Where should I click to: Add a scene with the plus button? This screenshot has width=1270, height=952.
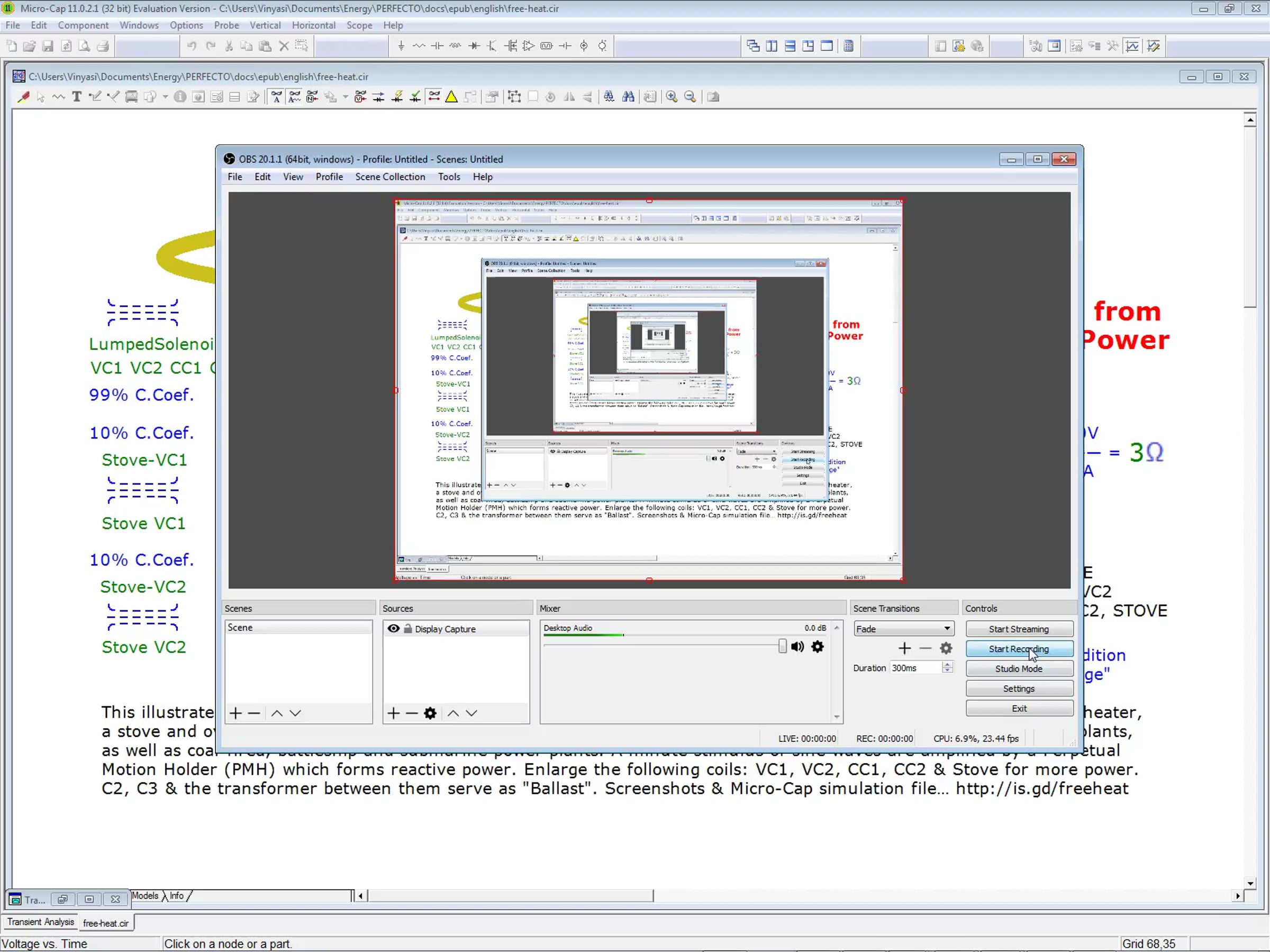pyautogui.click(x=235, y=713)
